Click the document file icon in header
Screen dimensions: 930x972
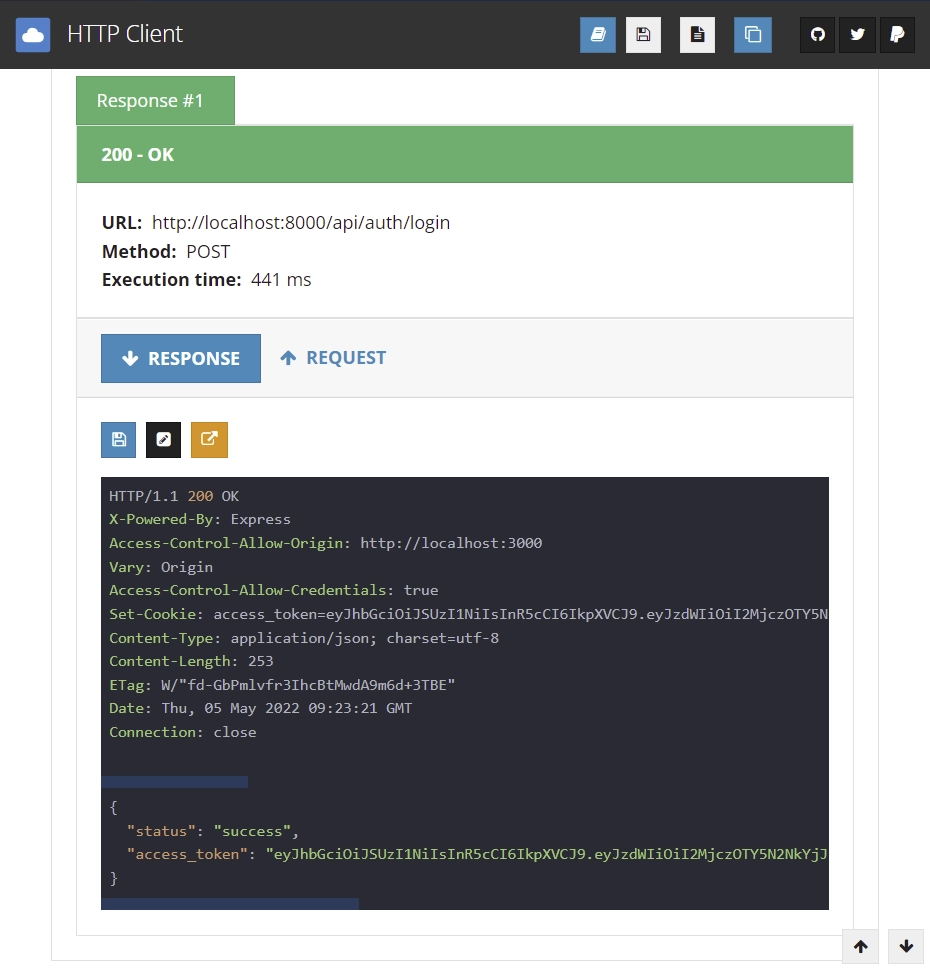point(697,35)
